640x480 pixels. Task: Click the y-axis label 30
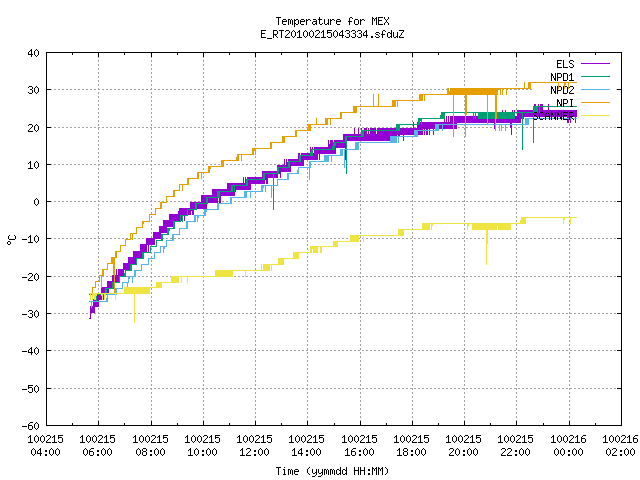(x=33, y=90)
